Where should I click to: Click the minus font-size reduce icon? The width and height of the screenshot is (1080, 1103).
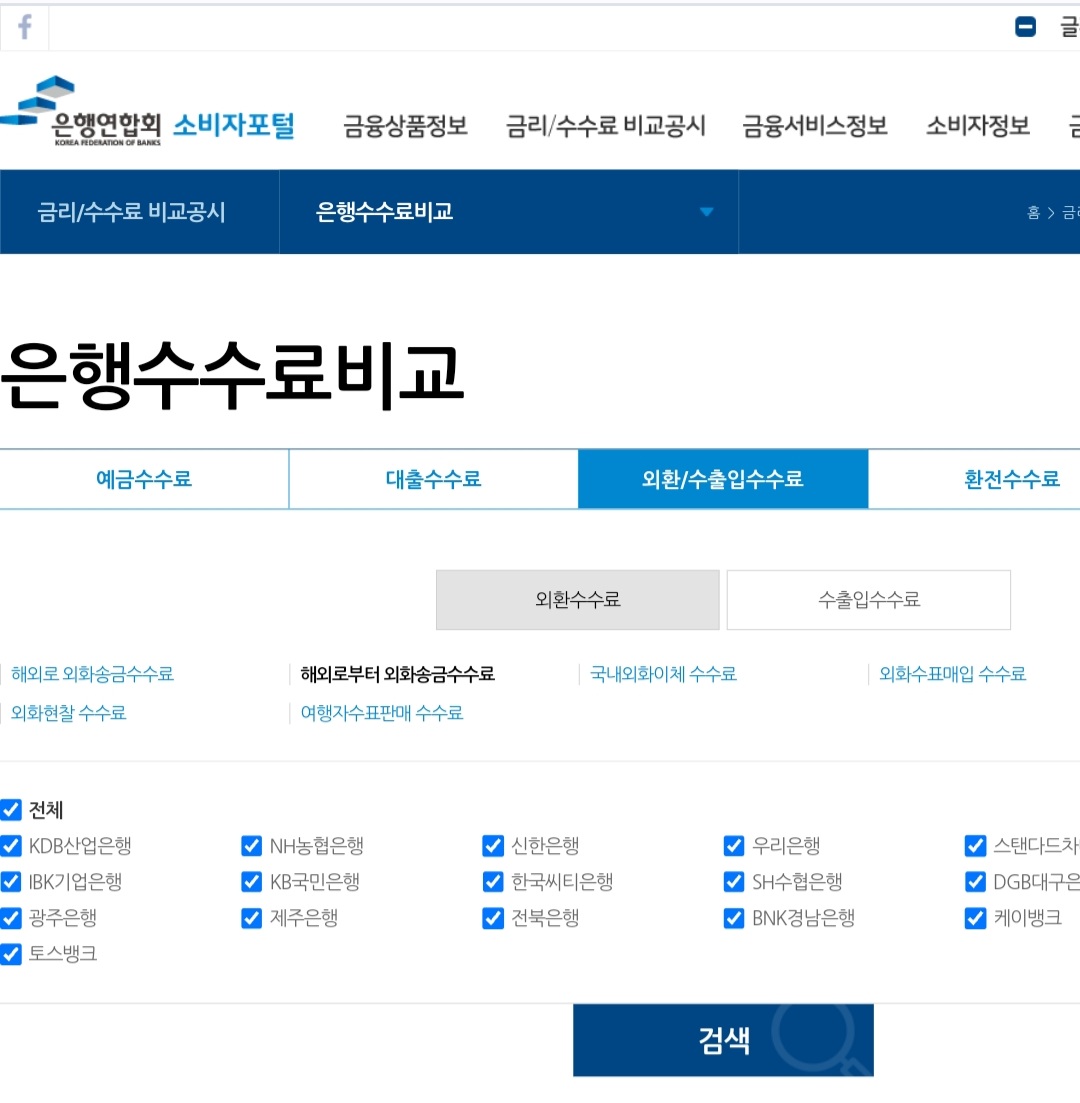(x=1025, y=27)
